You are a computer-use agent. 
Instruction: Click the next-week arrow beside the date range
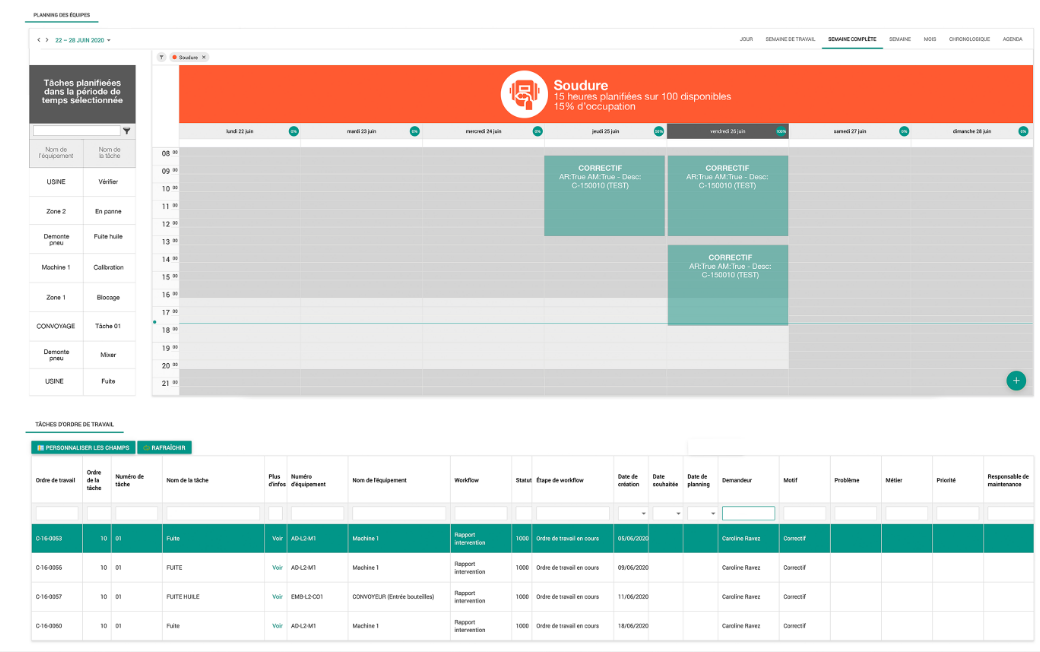47,40
